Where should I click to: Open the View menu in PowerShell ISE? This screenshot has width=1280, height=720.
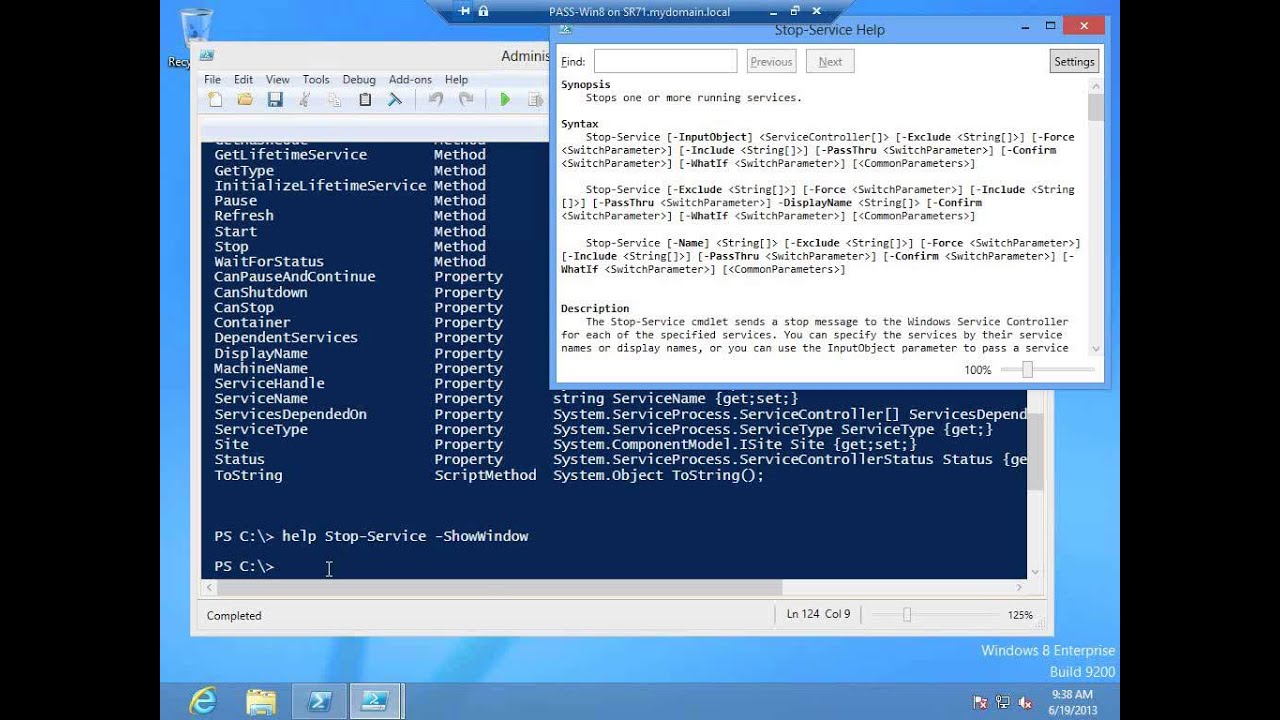point(277,80)
